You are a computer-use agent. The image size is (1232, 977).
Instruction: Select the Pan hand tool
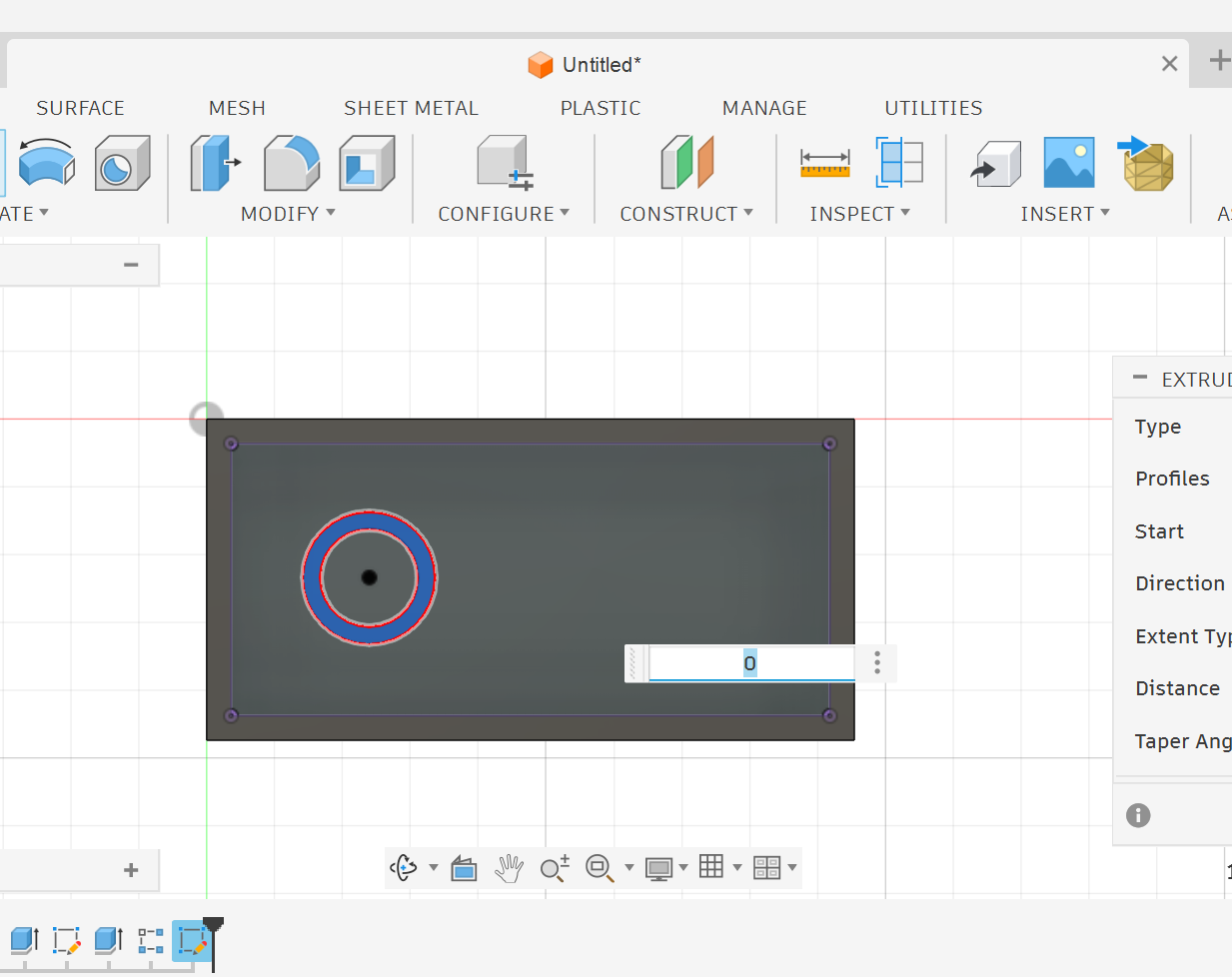(x=510, y=868)
